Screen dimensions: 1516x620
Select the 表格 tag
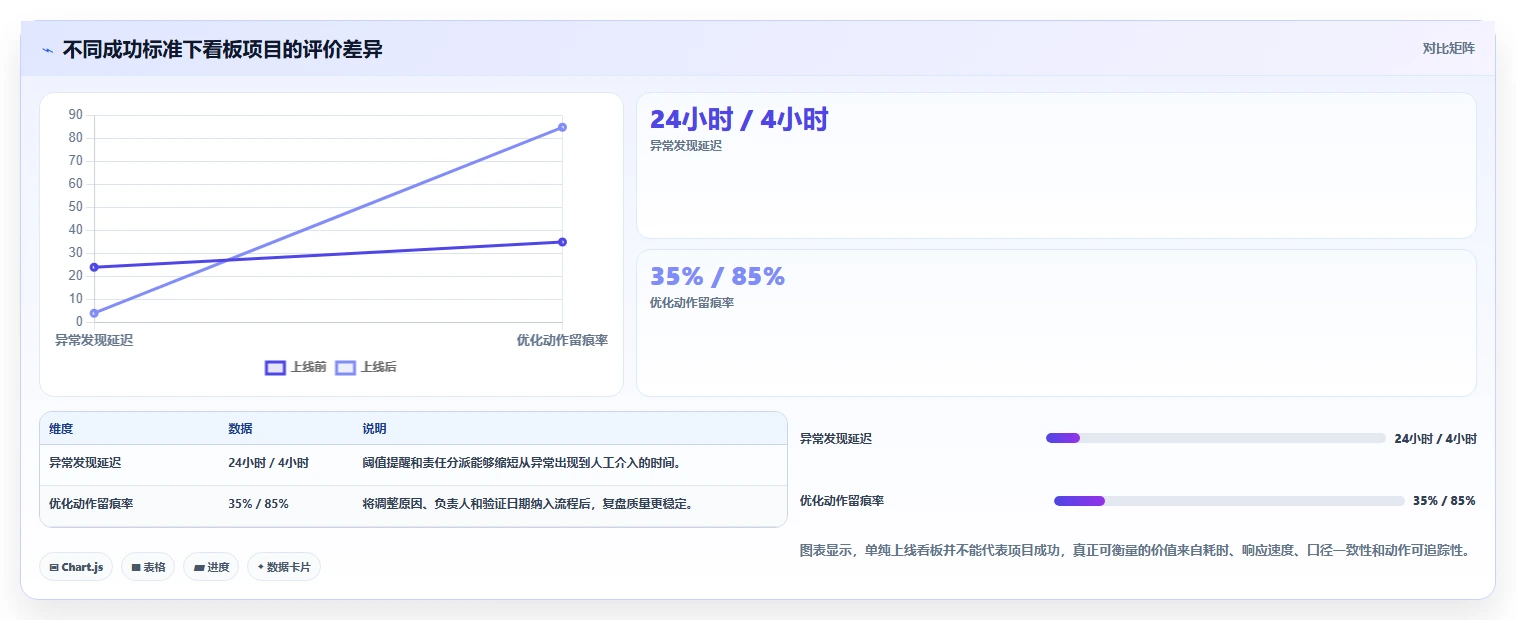click(148, 567)
